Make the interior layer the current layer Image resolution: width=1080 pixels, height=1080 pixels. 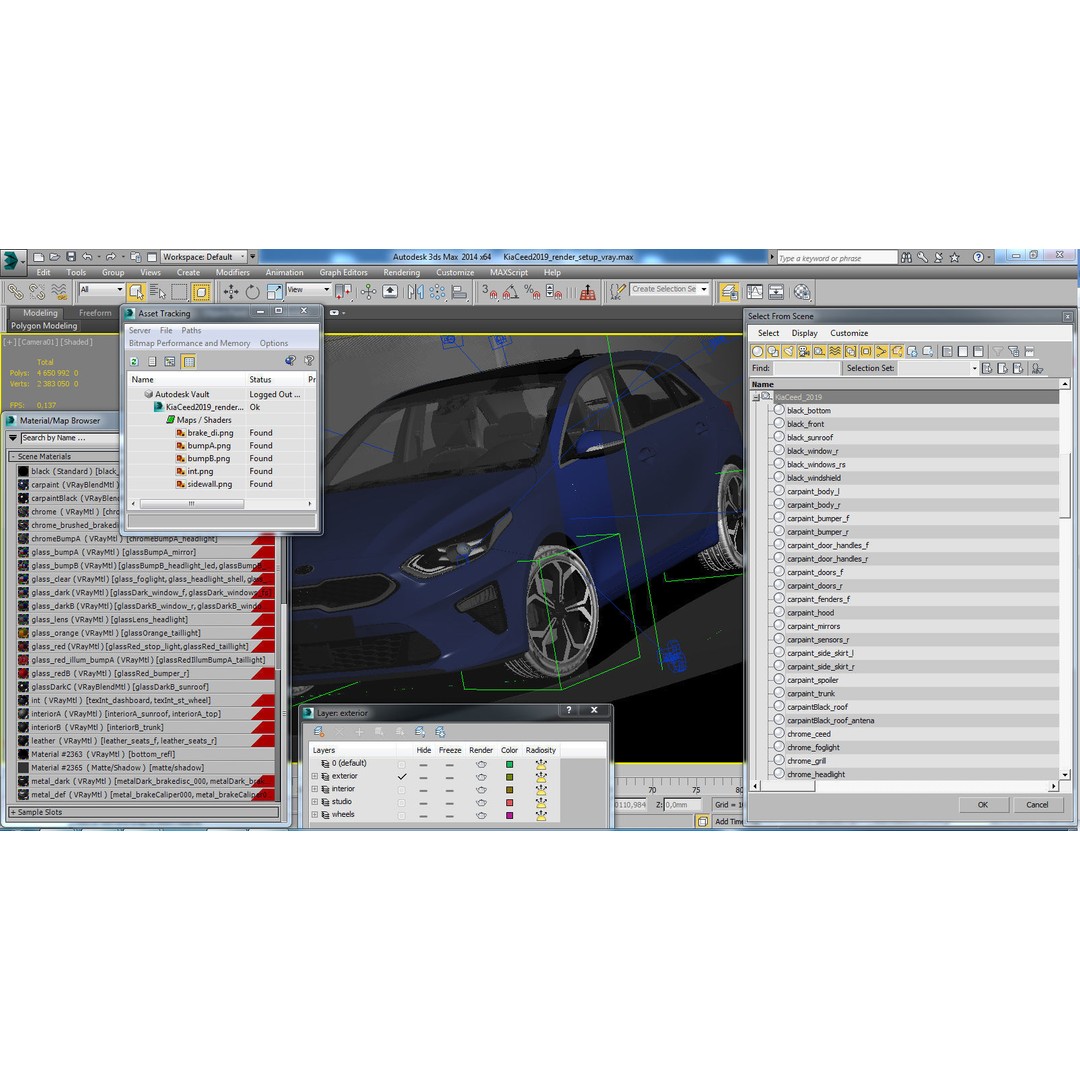[402, 789]
